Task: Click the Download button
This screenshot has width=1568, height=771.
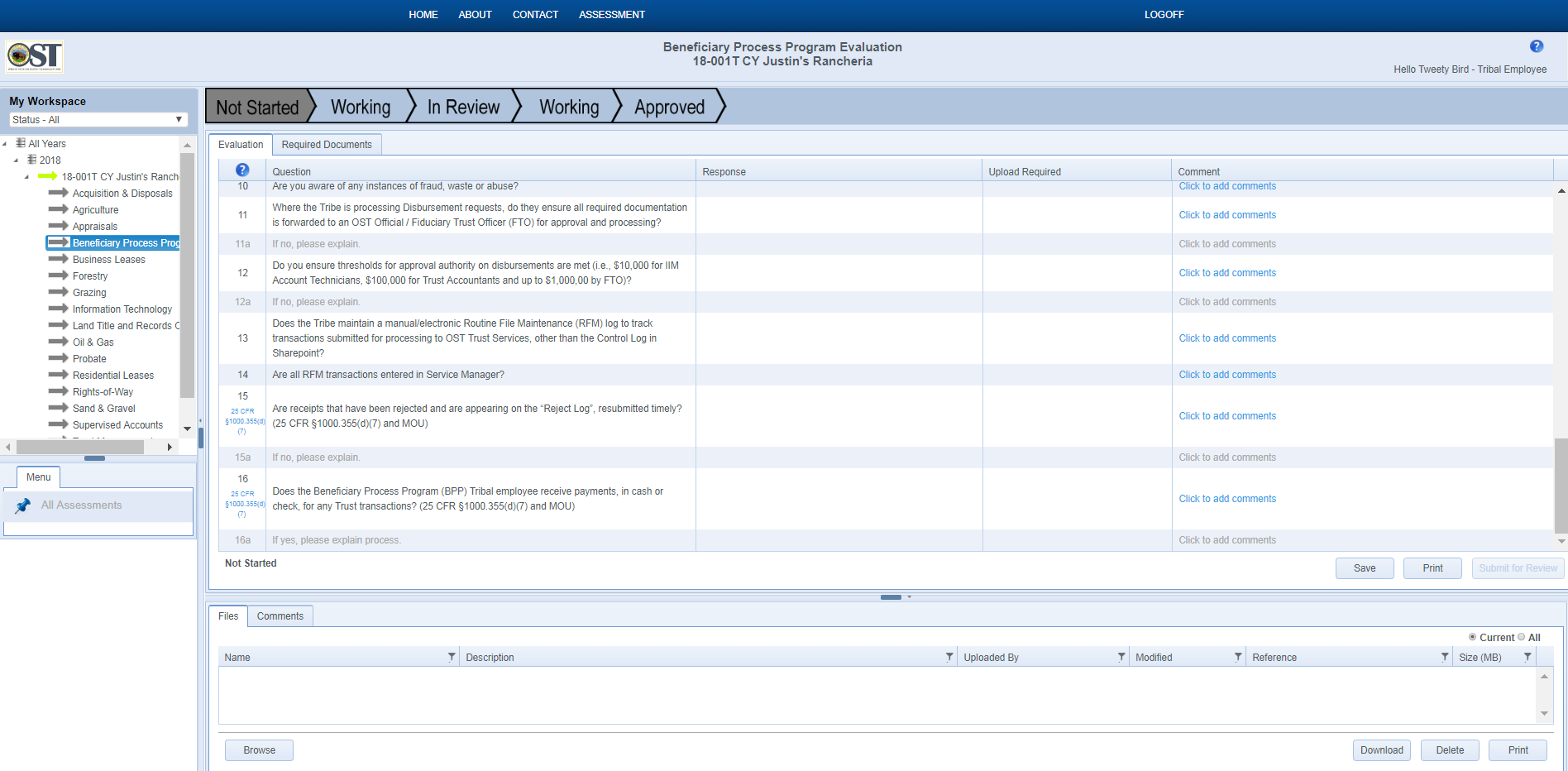Action: tap(1382, 750)
